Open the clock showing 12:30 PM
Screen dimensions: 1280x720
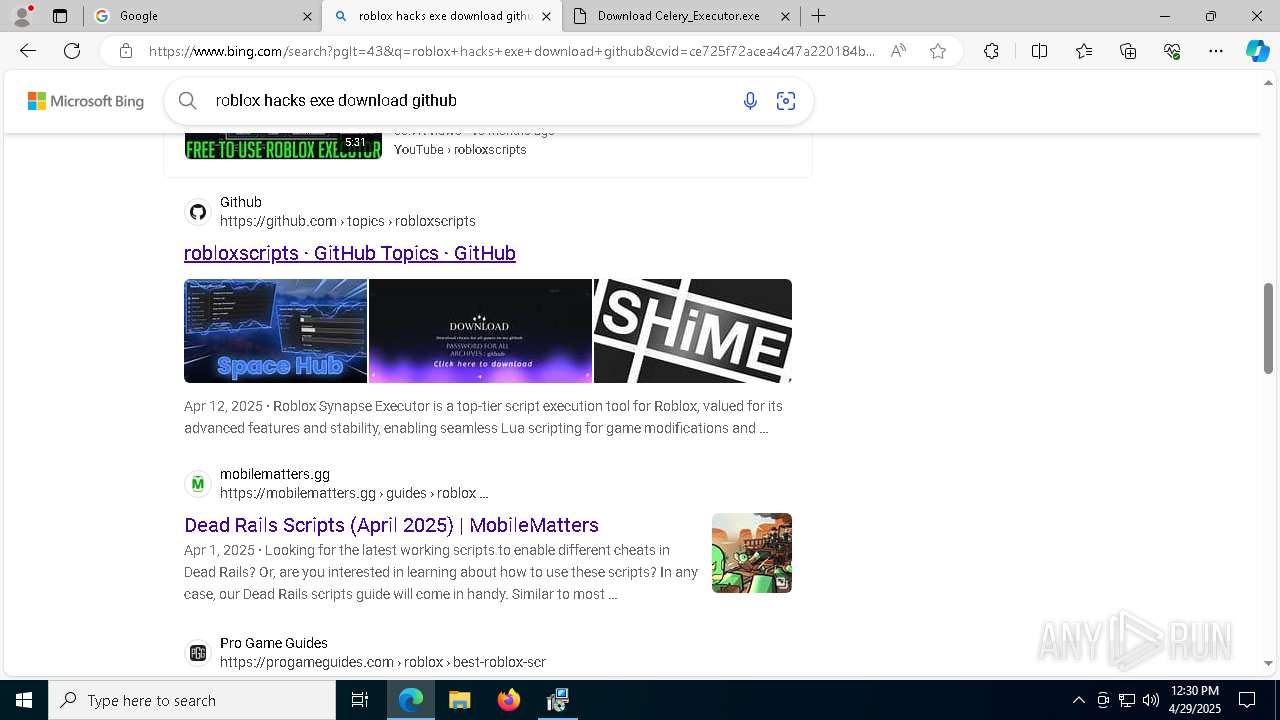coord(1195,700)
